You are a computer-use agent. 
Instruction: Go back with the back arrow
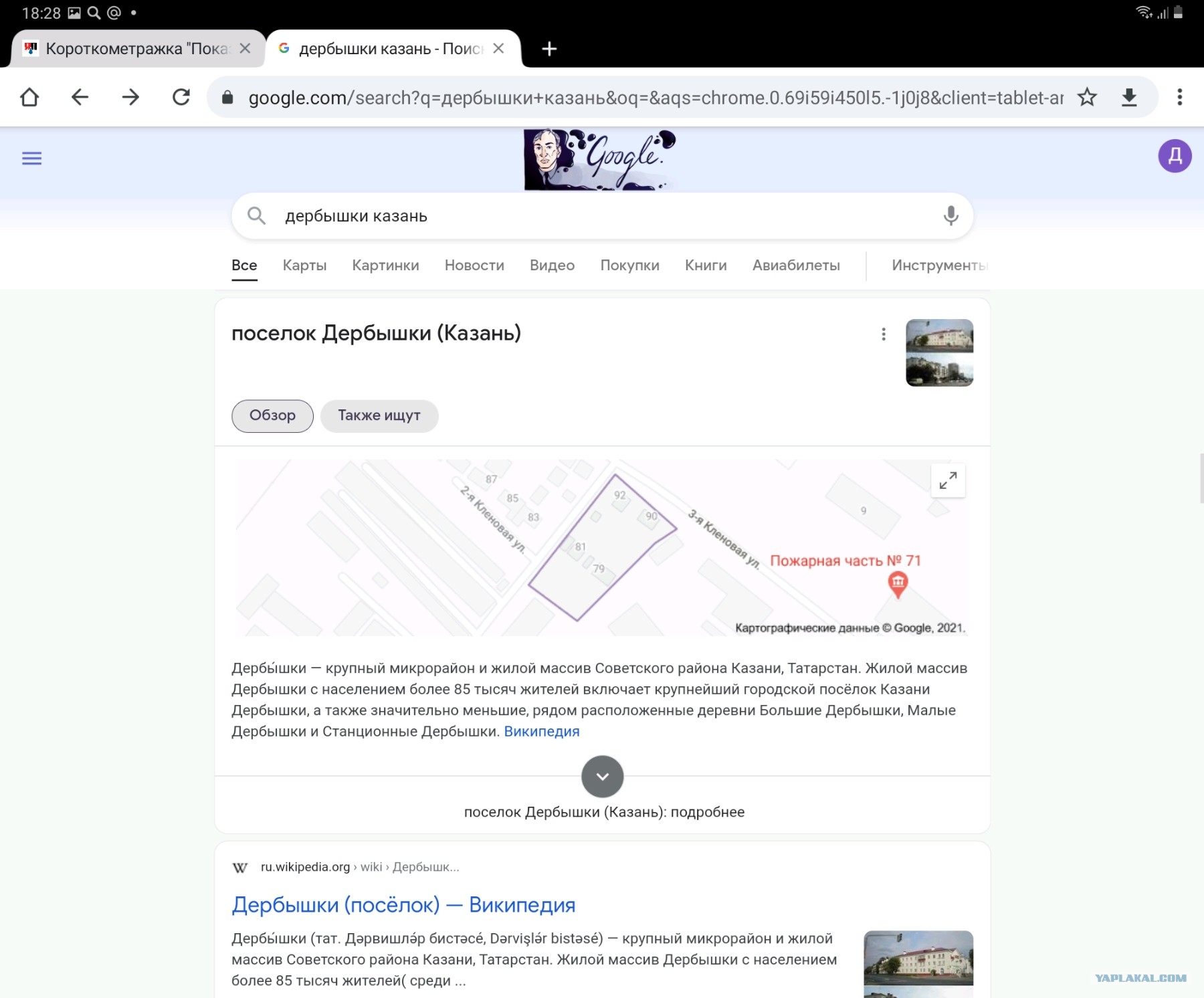80,98
